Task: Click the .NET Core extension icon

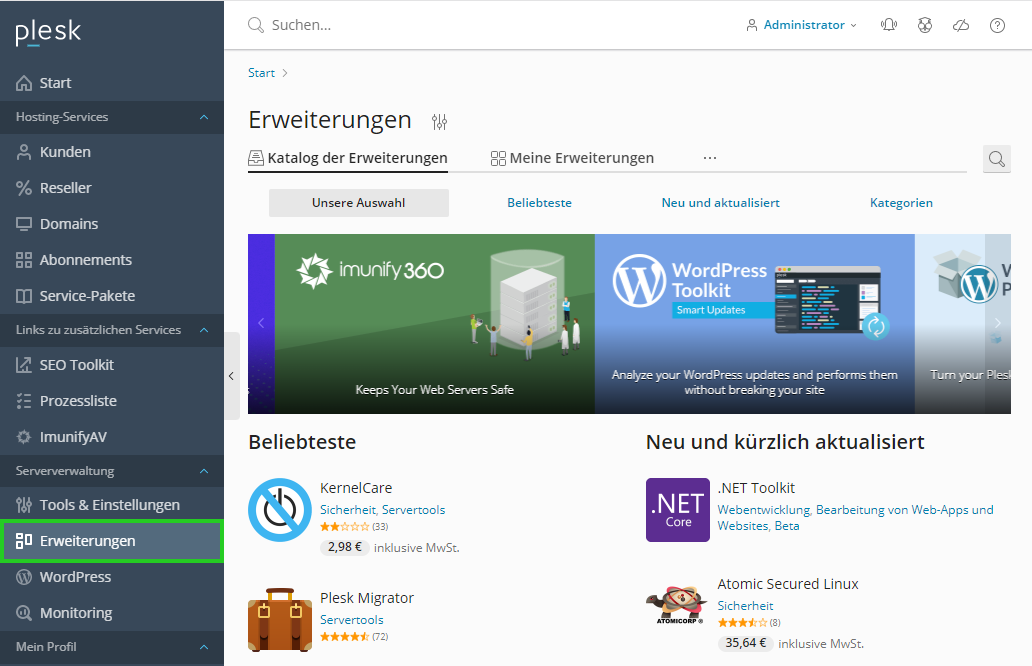Action: (x=677, y=510)
